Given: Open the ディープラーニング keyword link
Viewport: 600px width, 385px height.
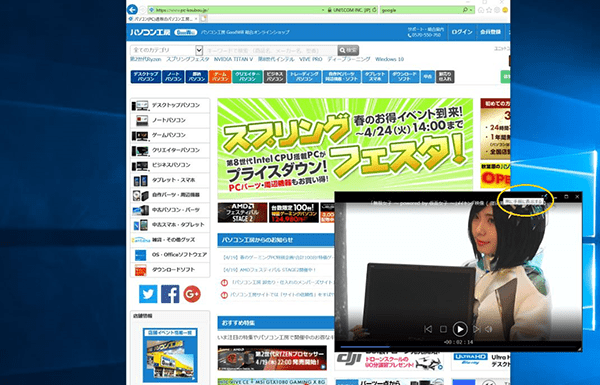Looking at the screenshot, I should click(x=349, y=59).
